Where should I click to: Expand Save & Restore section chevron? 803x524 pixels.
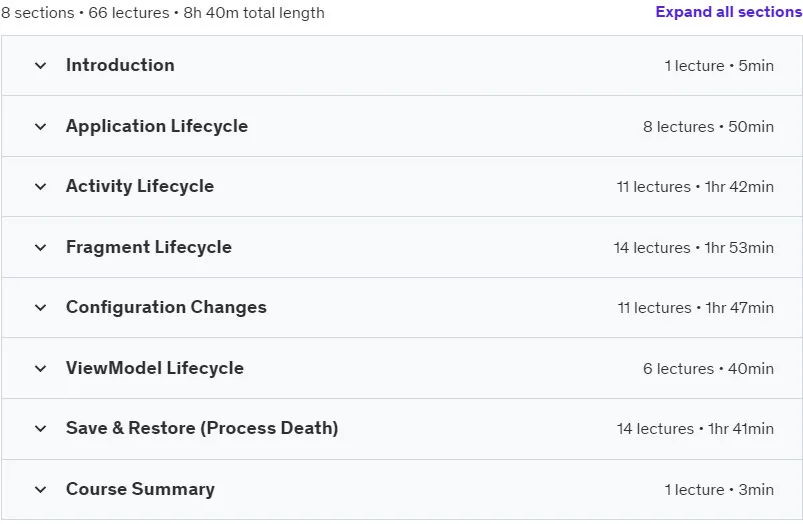point(40,428)
